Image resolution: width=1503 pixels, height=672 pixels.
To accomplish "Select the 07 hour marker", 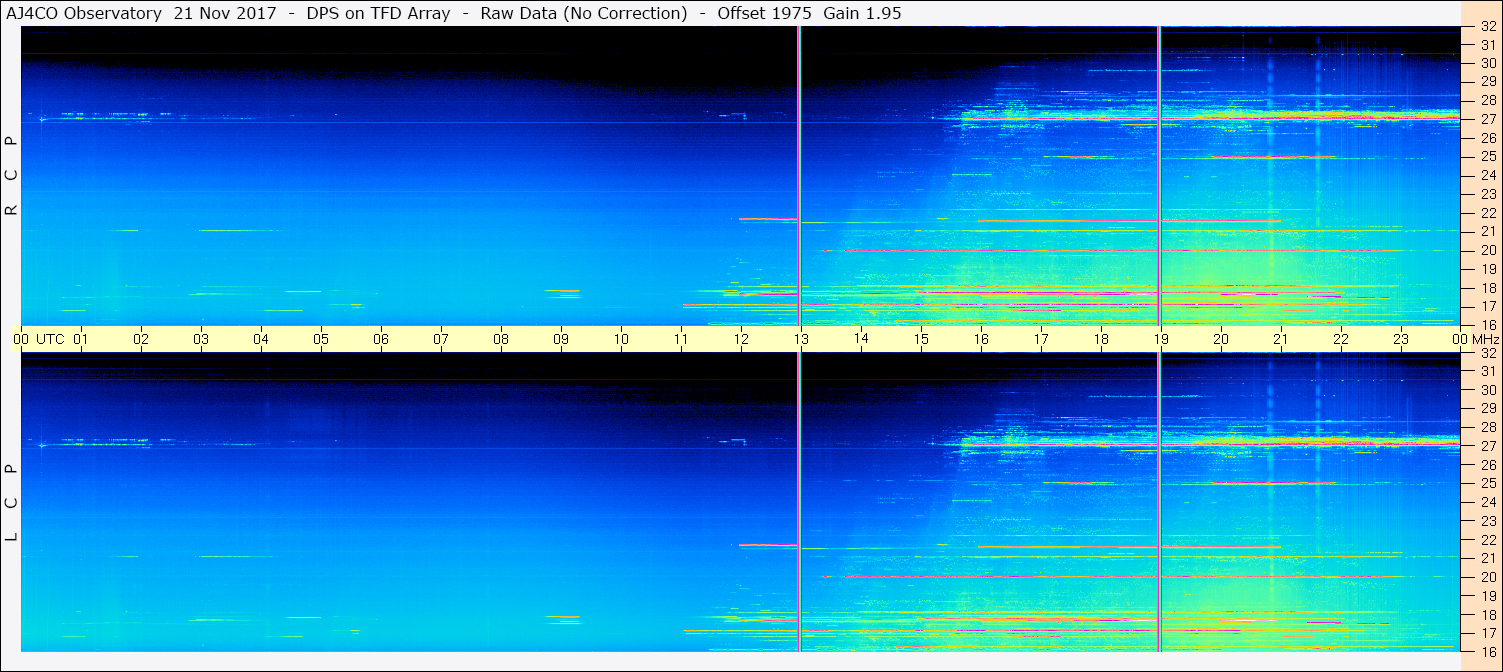I will point(441,339).
